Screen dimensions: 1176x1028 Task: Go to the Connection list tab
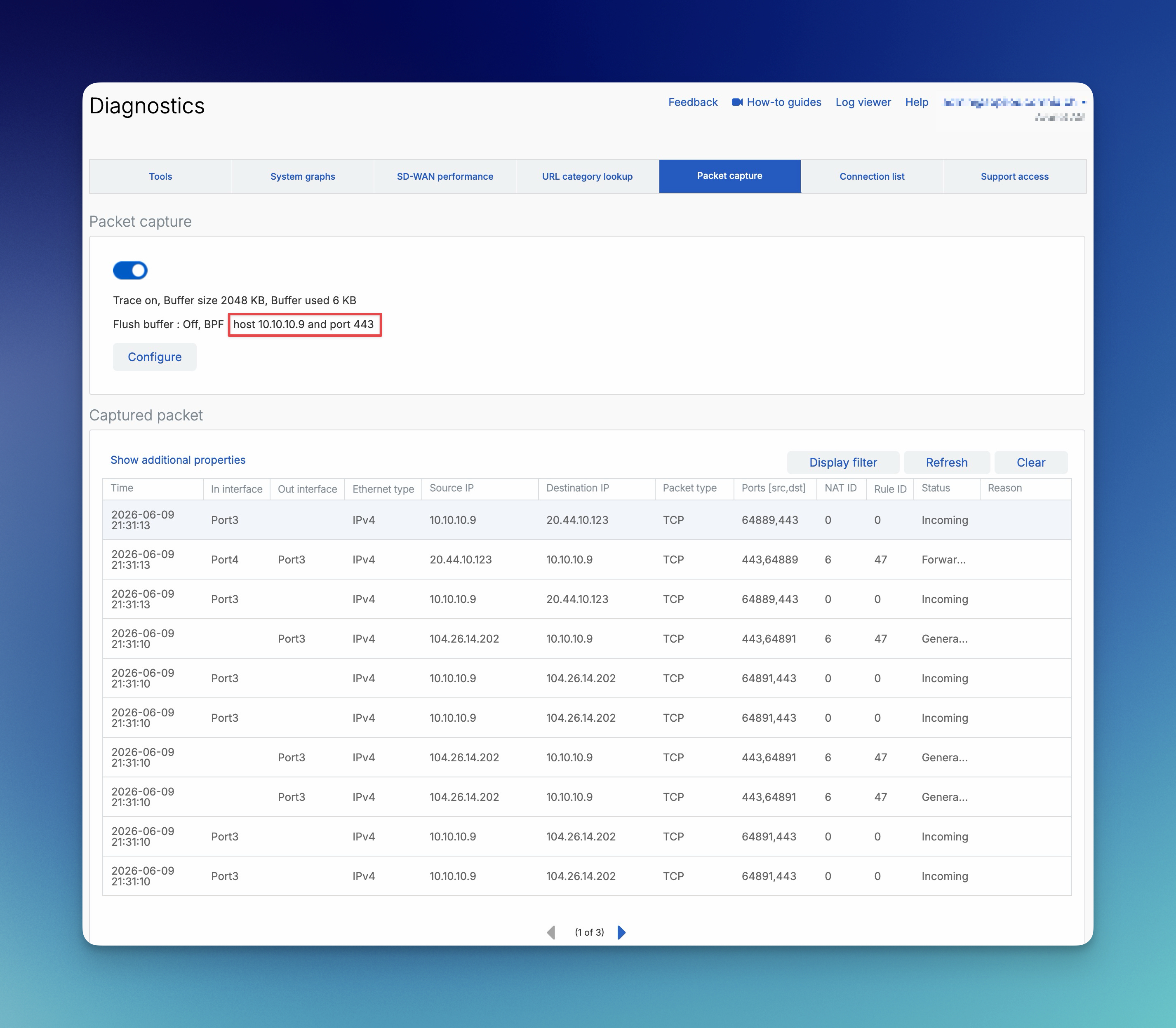click(872, 176)
